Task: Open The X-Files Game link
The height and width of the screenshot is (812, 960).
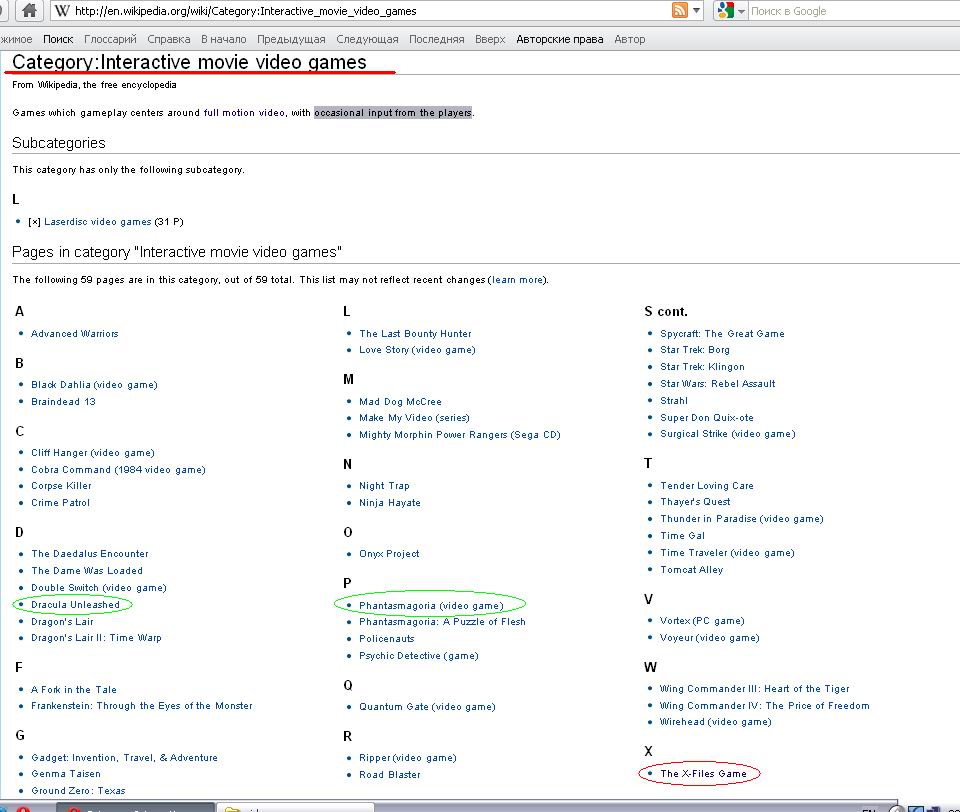Action: [703, 773]
